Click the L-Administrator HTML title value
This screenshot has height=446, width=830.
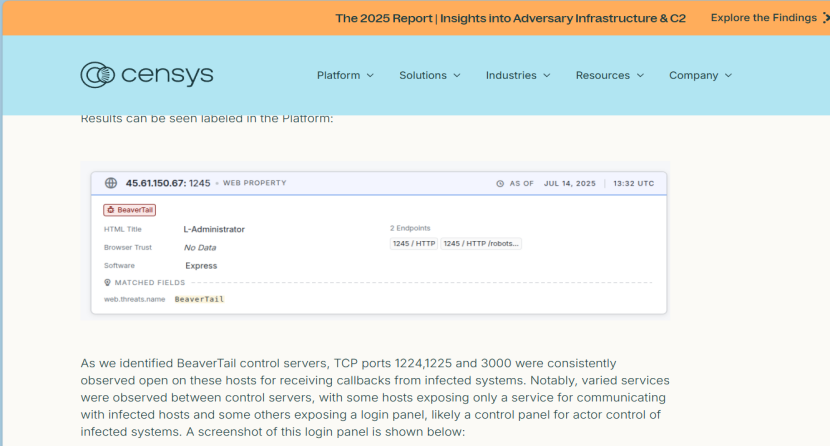pyautogui.click(x=213, y=229)
